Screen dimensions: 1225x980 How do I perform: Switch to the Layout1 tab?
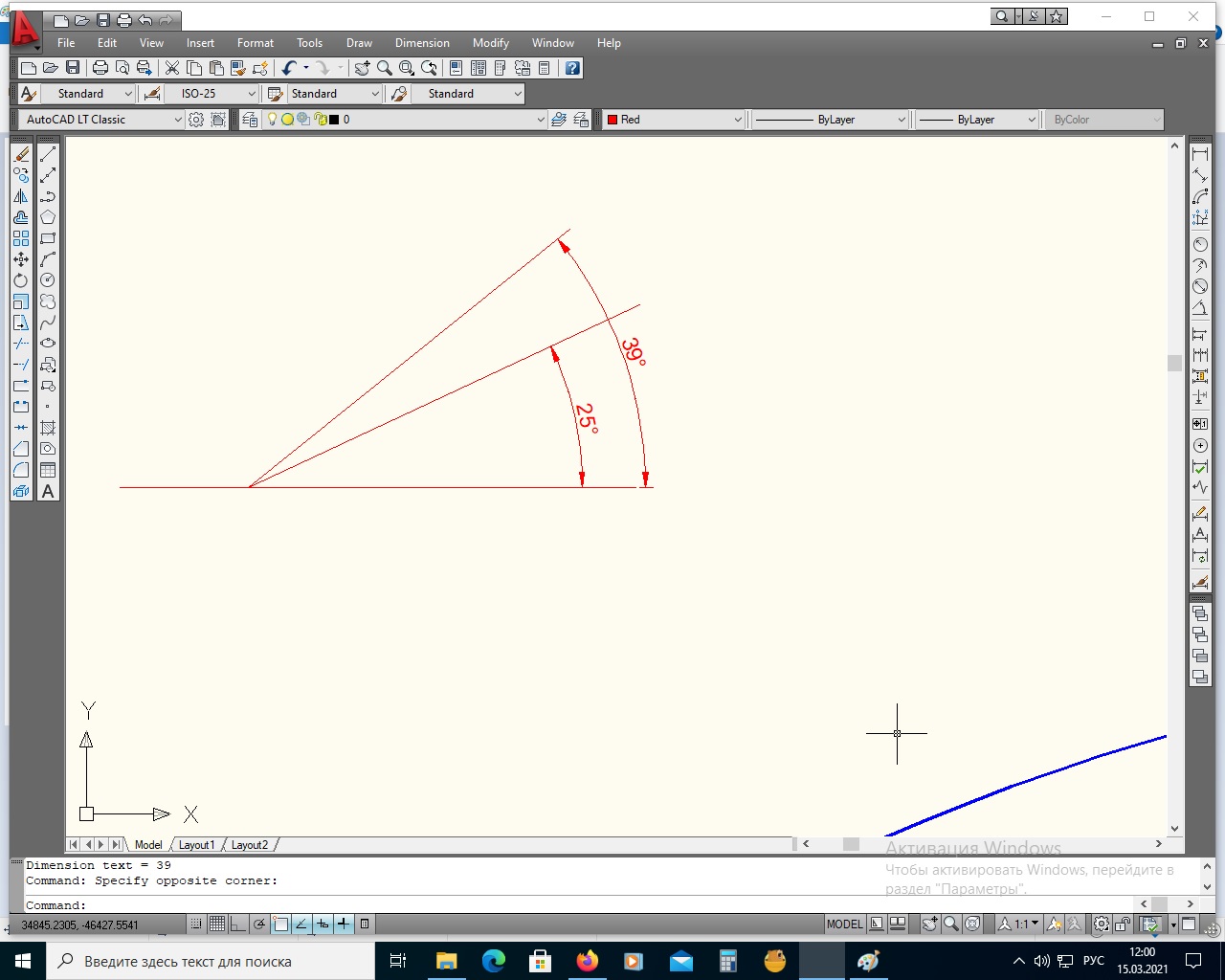pyautogui.click(x=197, y=845)
